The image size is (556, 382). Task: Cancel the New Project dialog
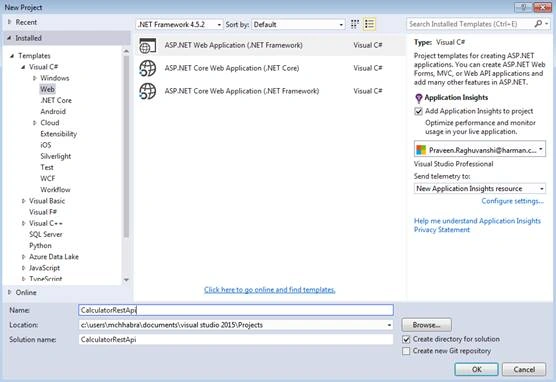coord(524,369)
